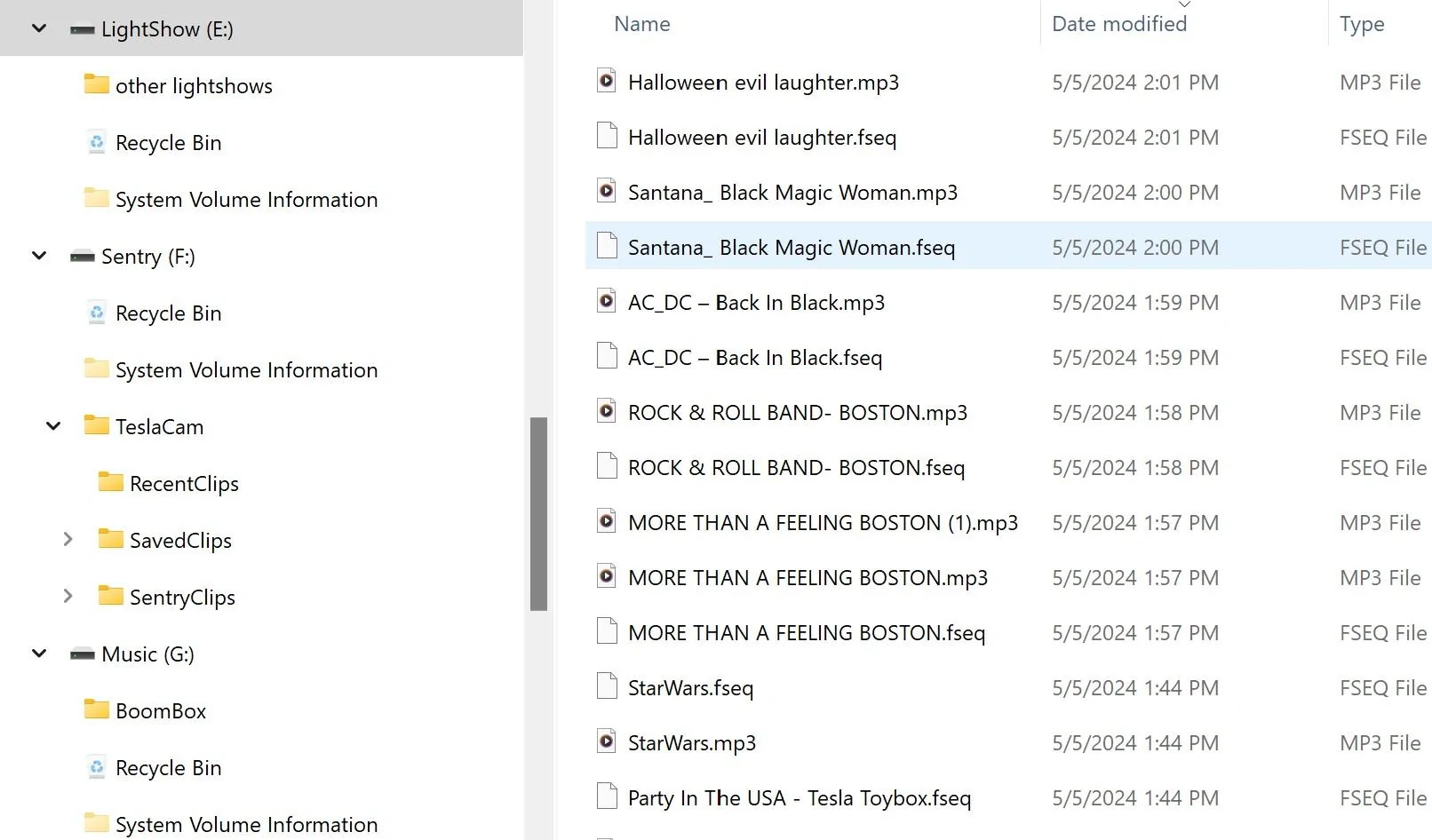Select System Volume Information under Music (G:)

(247, 825)
